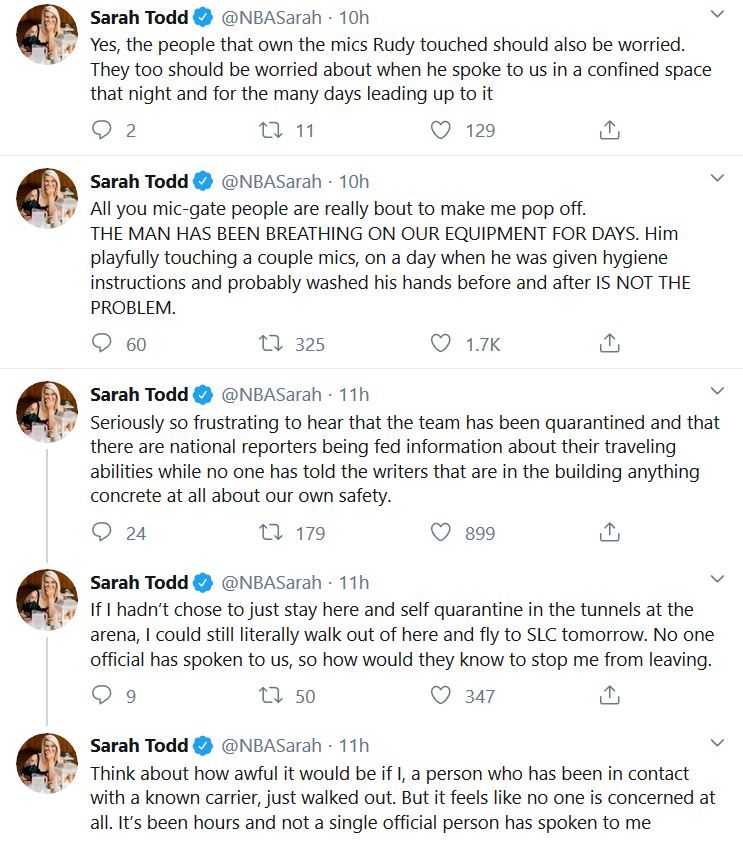Expand the 'mic-gate people' tweet menu chevron
Viewport: 743px width, 846px height.
(717, 178)
